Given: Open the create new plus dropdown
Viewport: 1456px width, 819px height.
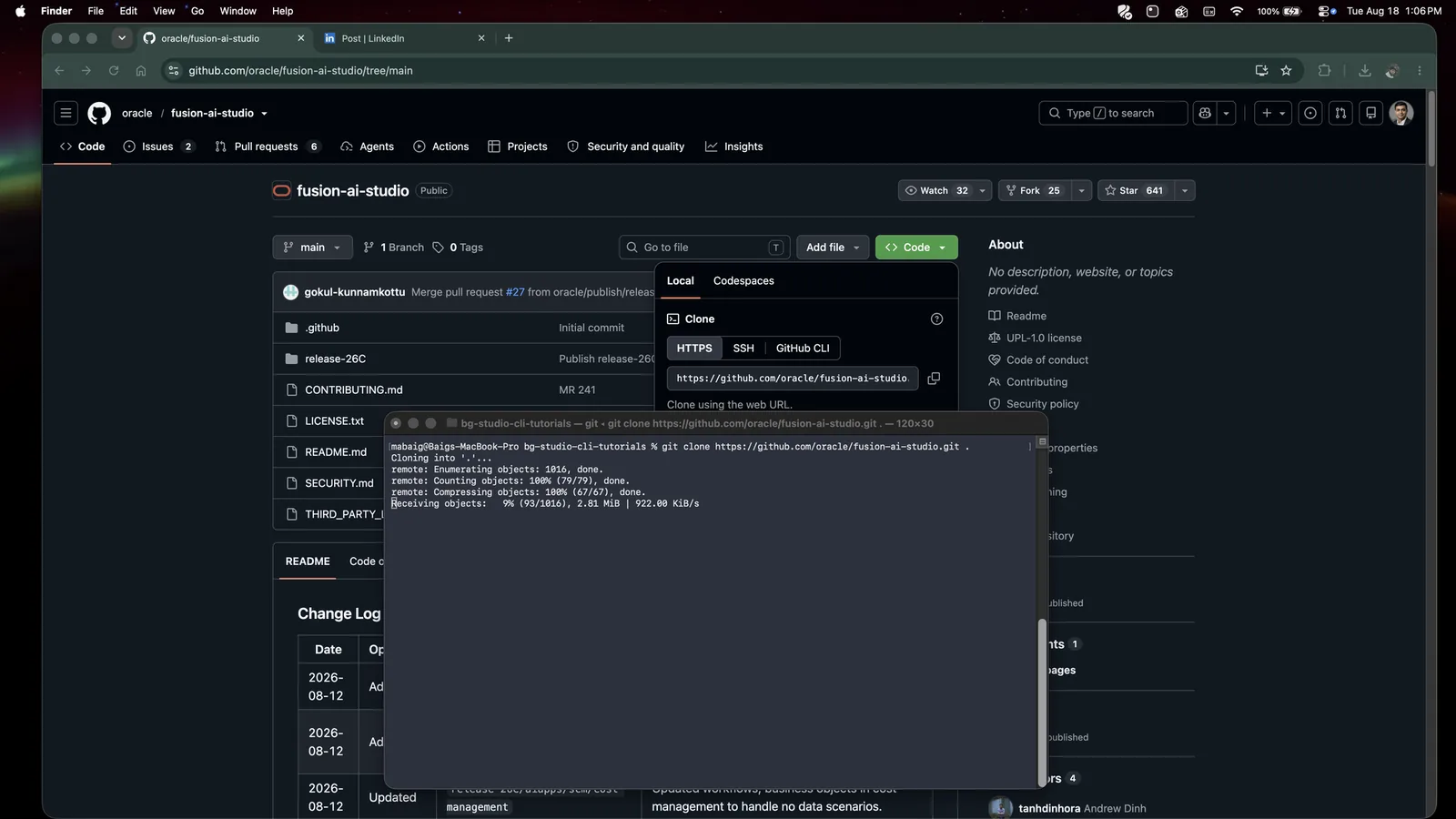Looking at the screenshot, I should [x=1273, y=113].
